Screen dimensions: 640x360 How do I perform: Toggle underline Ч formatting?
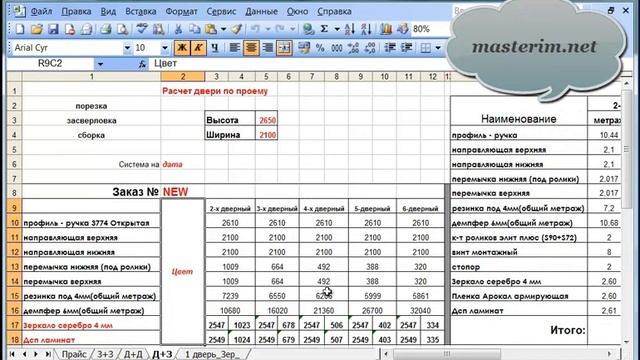point(215,48)
